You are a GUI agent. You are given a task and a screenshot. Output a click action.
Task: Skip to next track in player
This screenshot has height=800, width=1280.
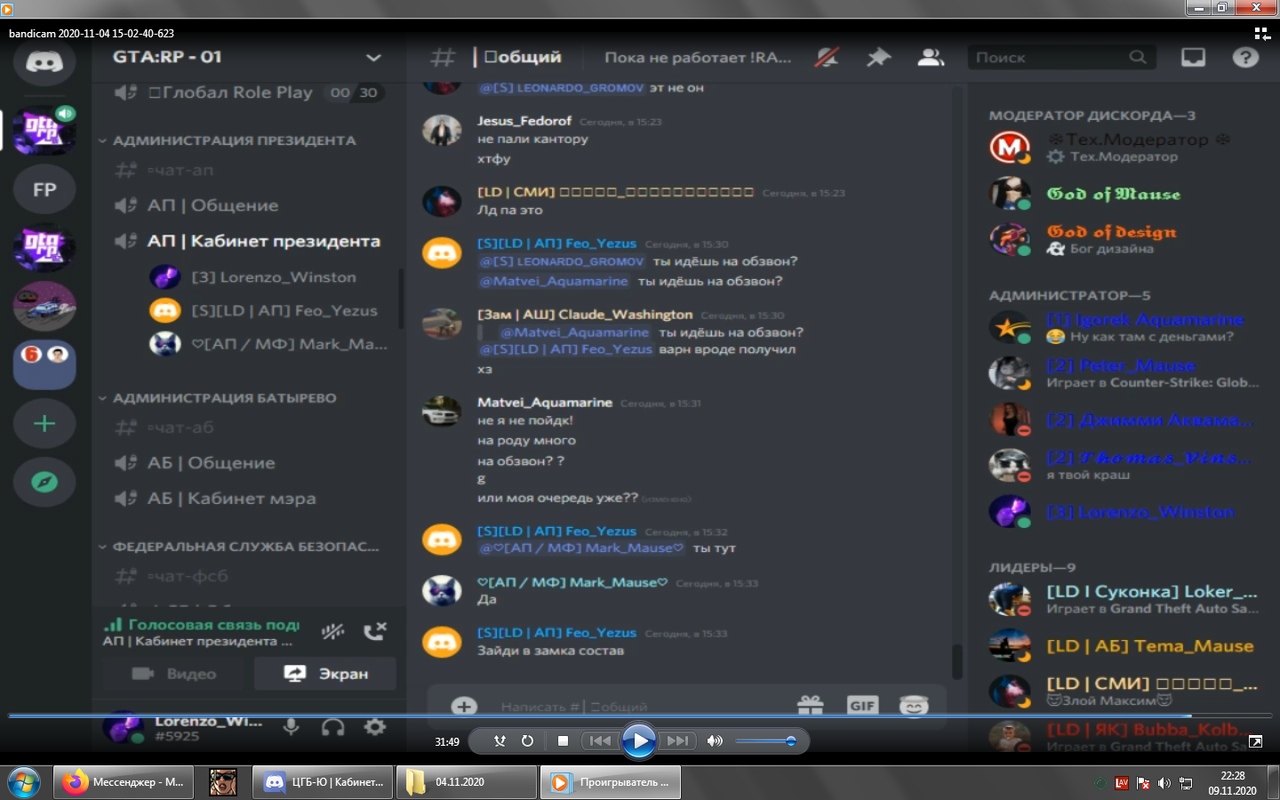[677, 741]
